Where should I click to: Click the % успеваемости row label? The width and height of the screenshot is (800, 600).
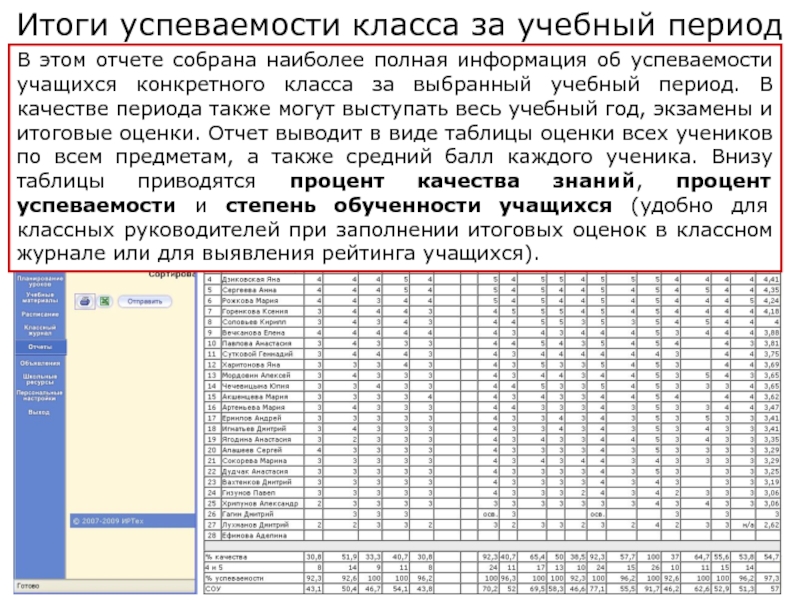click(x=234, y=578)
